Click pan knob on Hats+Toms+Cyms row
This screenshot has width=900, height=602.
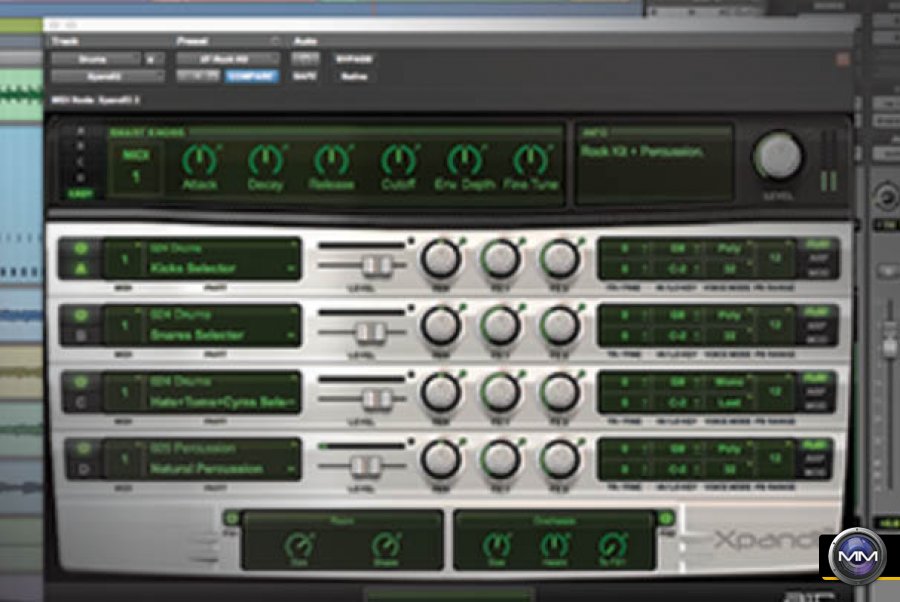click(x=441, y=393)
